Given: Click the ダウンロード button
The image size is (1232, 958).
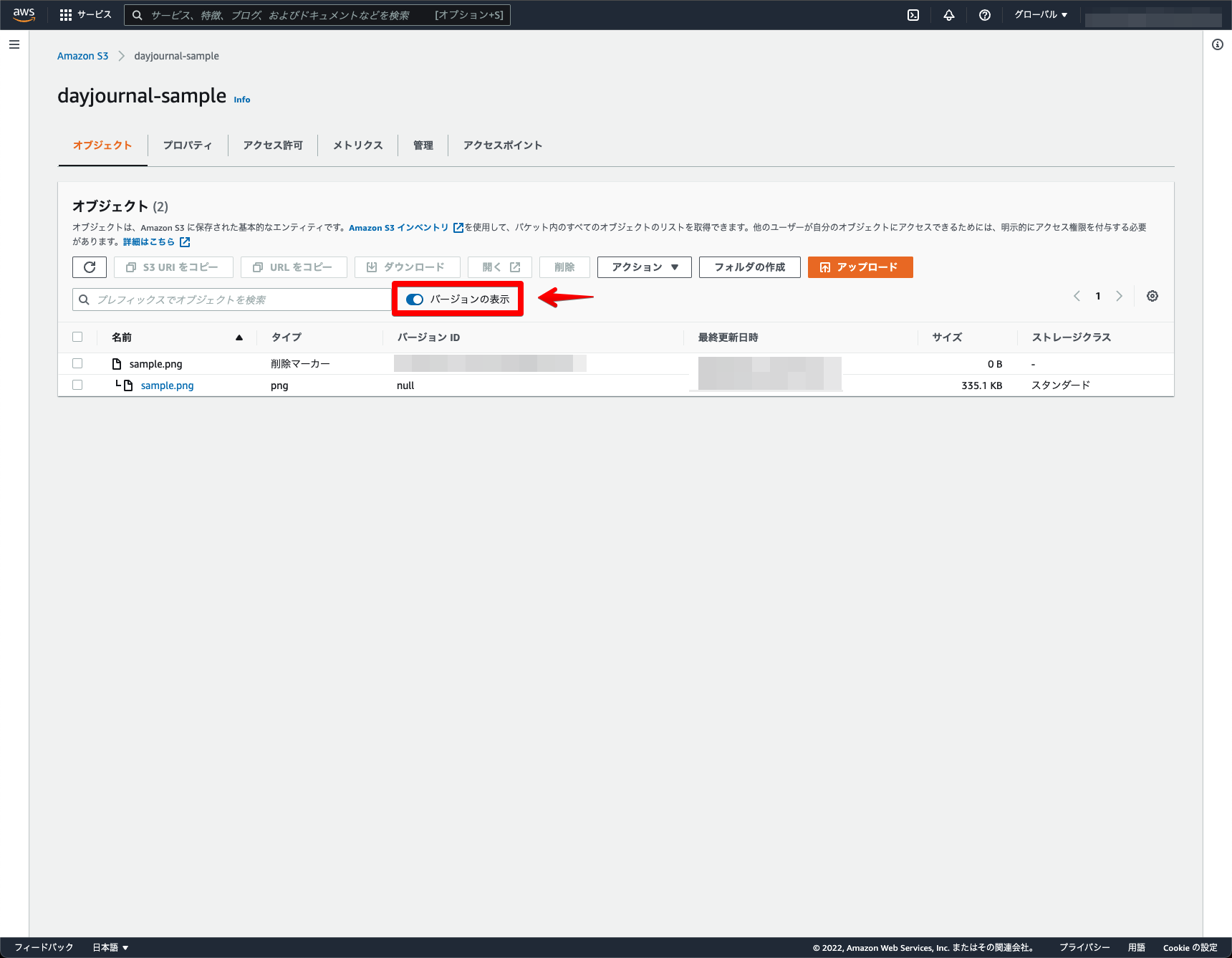Looking at the screenshot, I should pyautogui.click(x=407, y=267).
